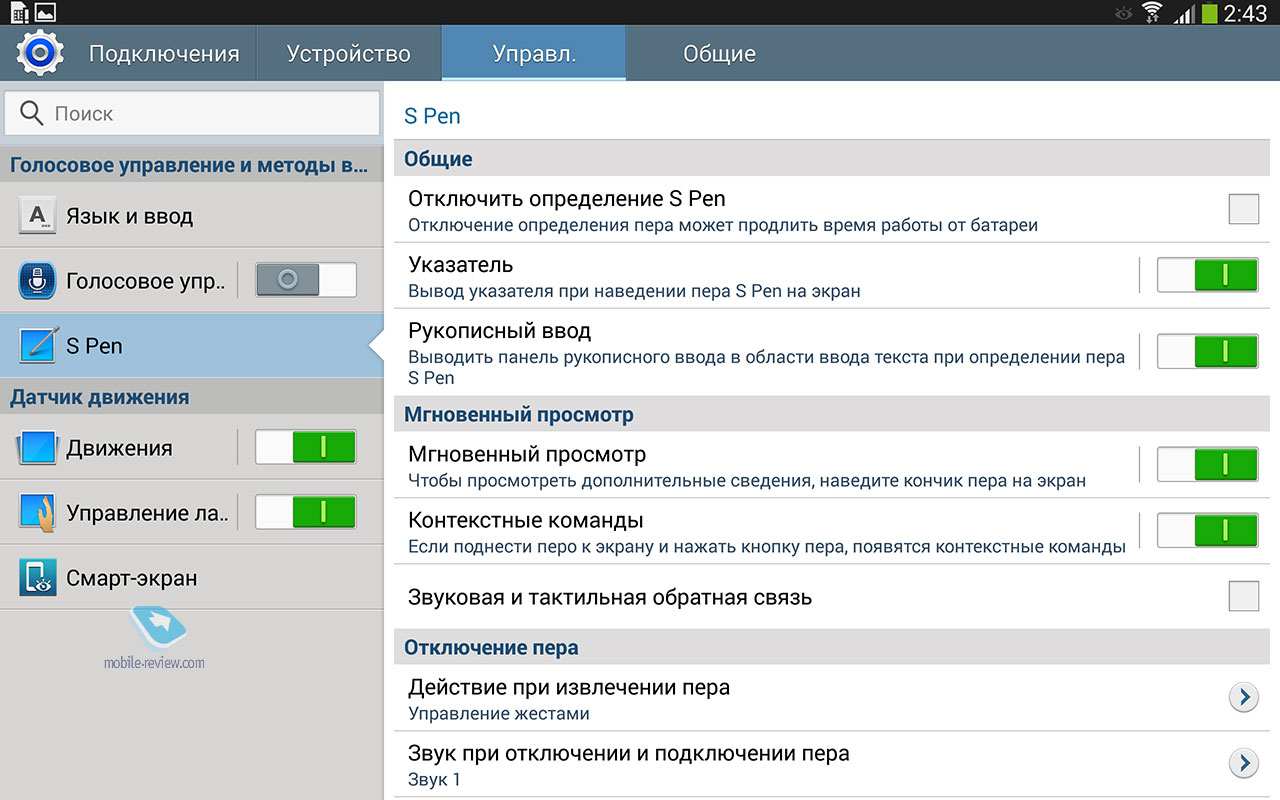Screen dimensions: 1280x800
Task: Tap the Рукописный ввод setting label
Action: [x=500, y=331]
